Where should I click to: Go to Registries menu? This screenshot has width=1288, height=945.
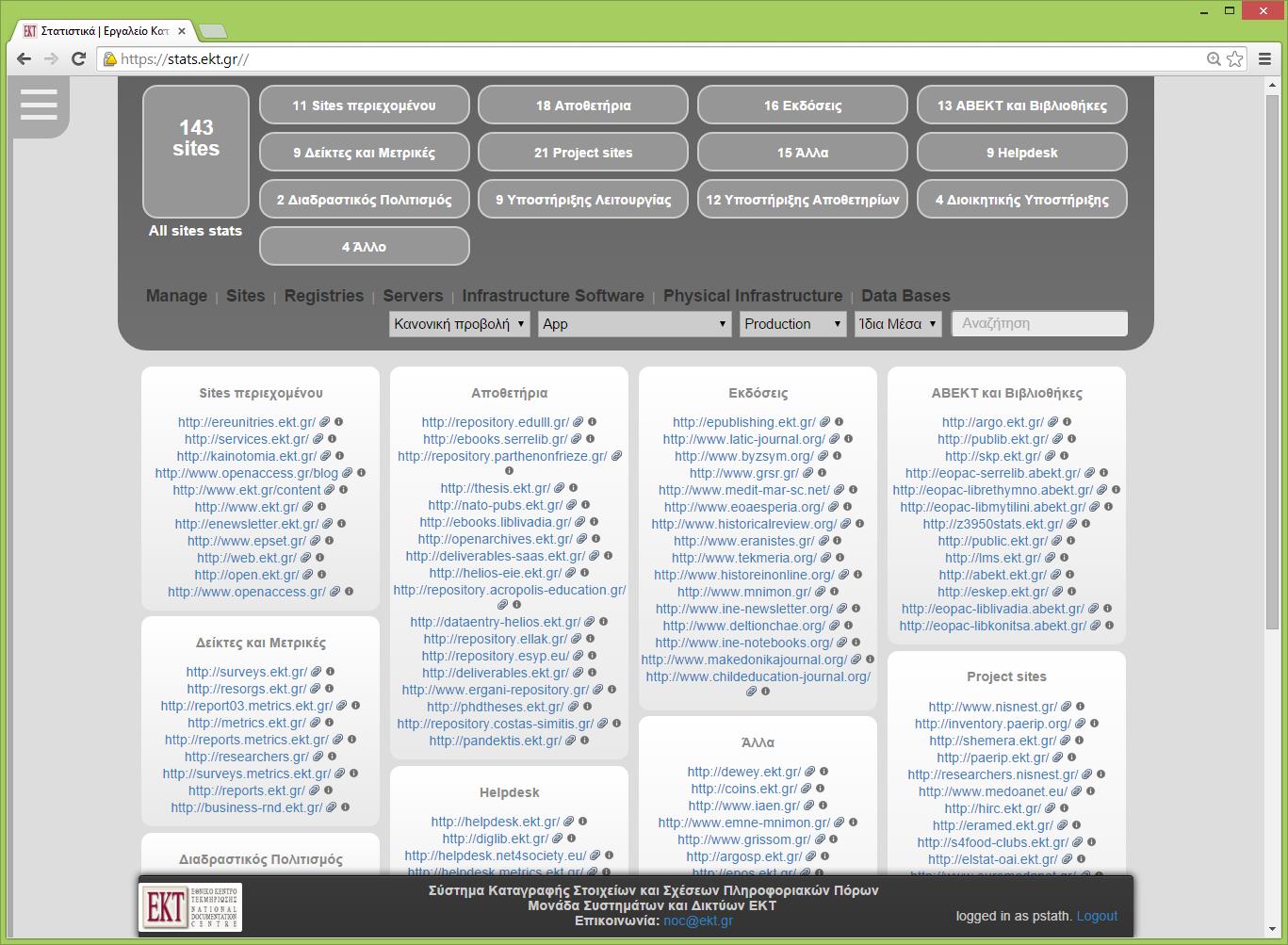pos(324,296)
